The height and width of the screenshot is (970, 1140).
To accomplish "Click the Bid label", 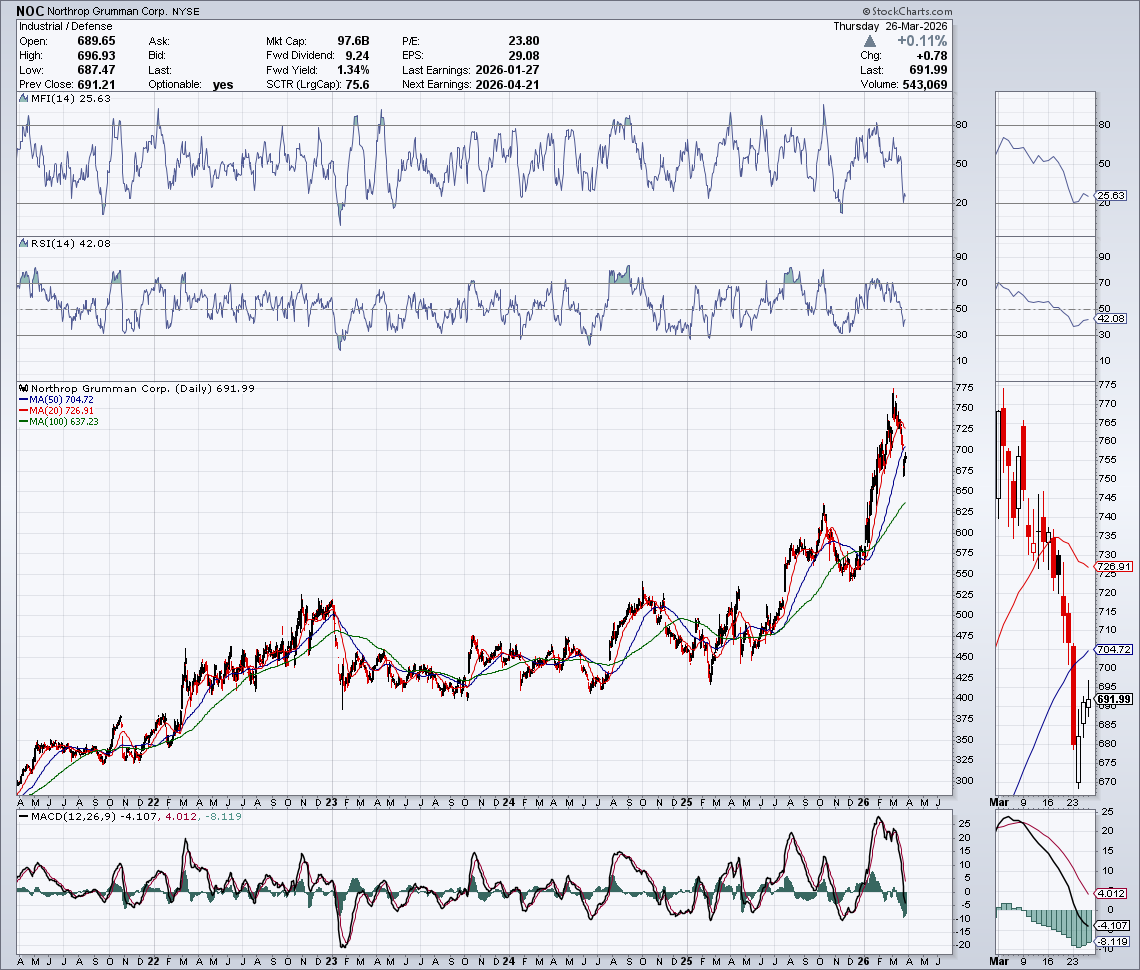I will [157, 55].
